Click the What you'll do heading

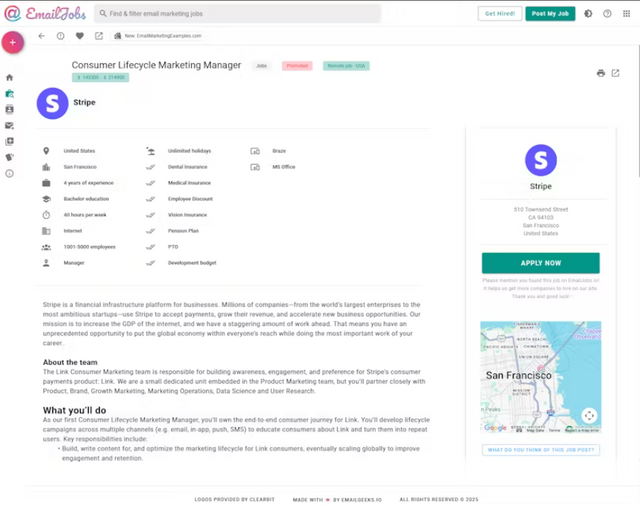pyautogui.click(x=75, y=411)
